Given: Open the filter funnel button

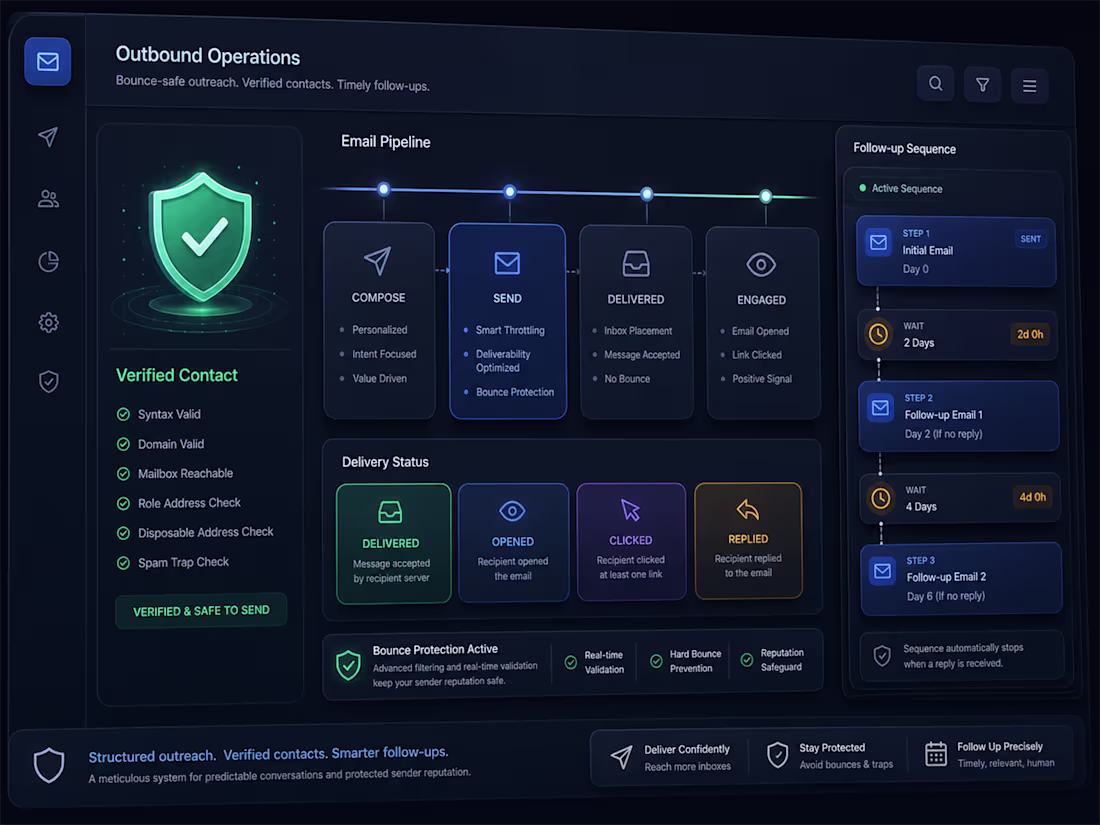Looking at the screenshot, I should pos(983,85).
